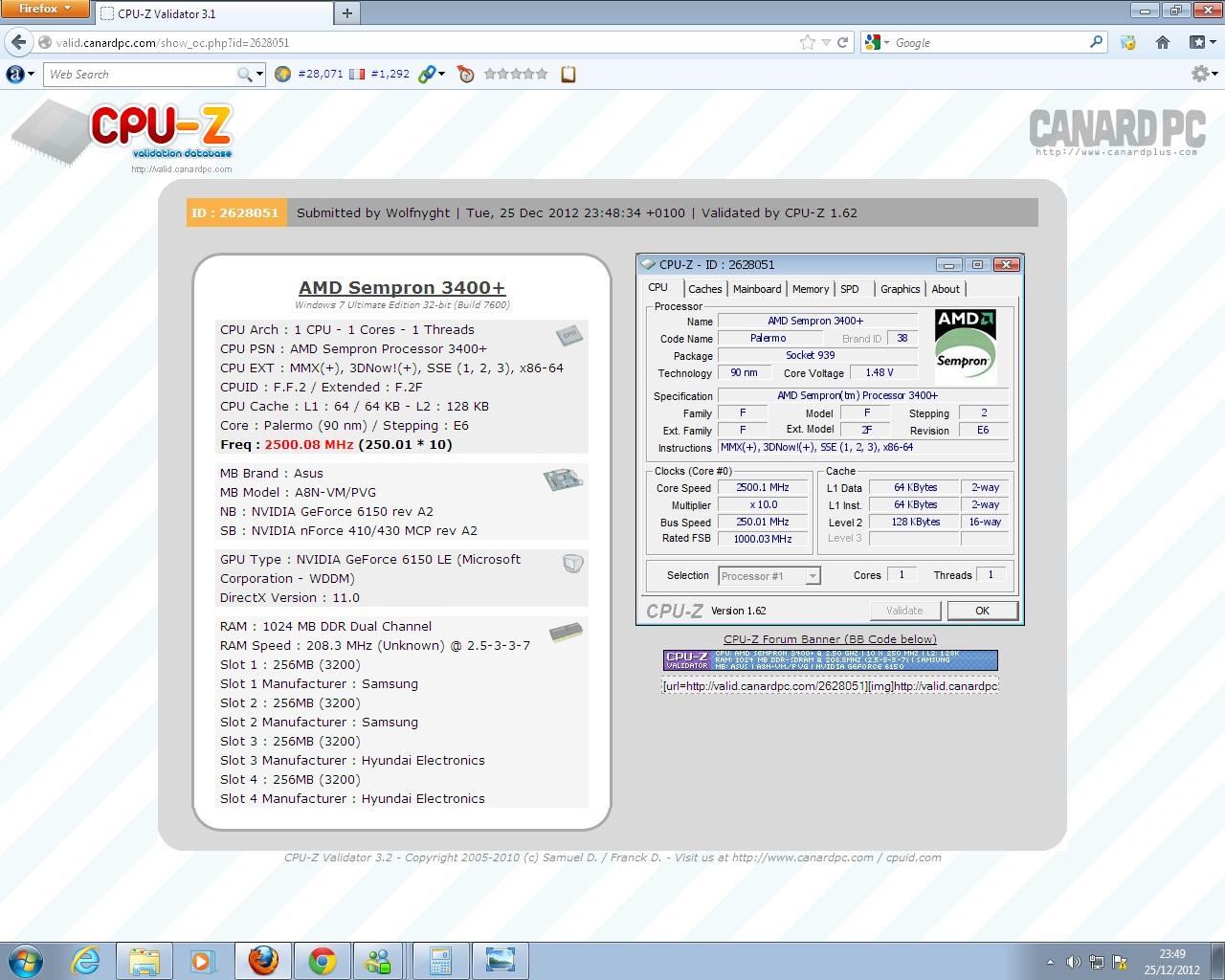Click the OK button in CPU-Z window
The width and height of the screenshot is (1225, 980).
click(982, 611)
